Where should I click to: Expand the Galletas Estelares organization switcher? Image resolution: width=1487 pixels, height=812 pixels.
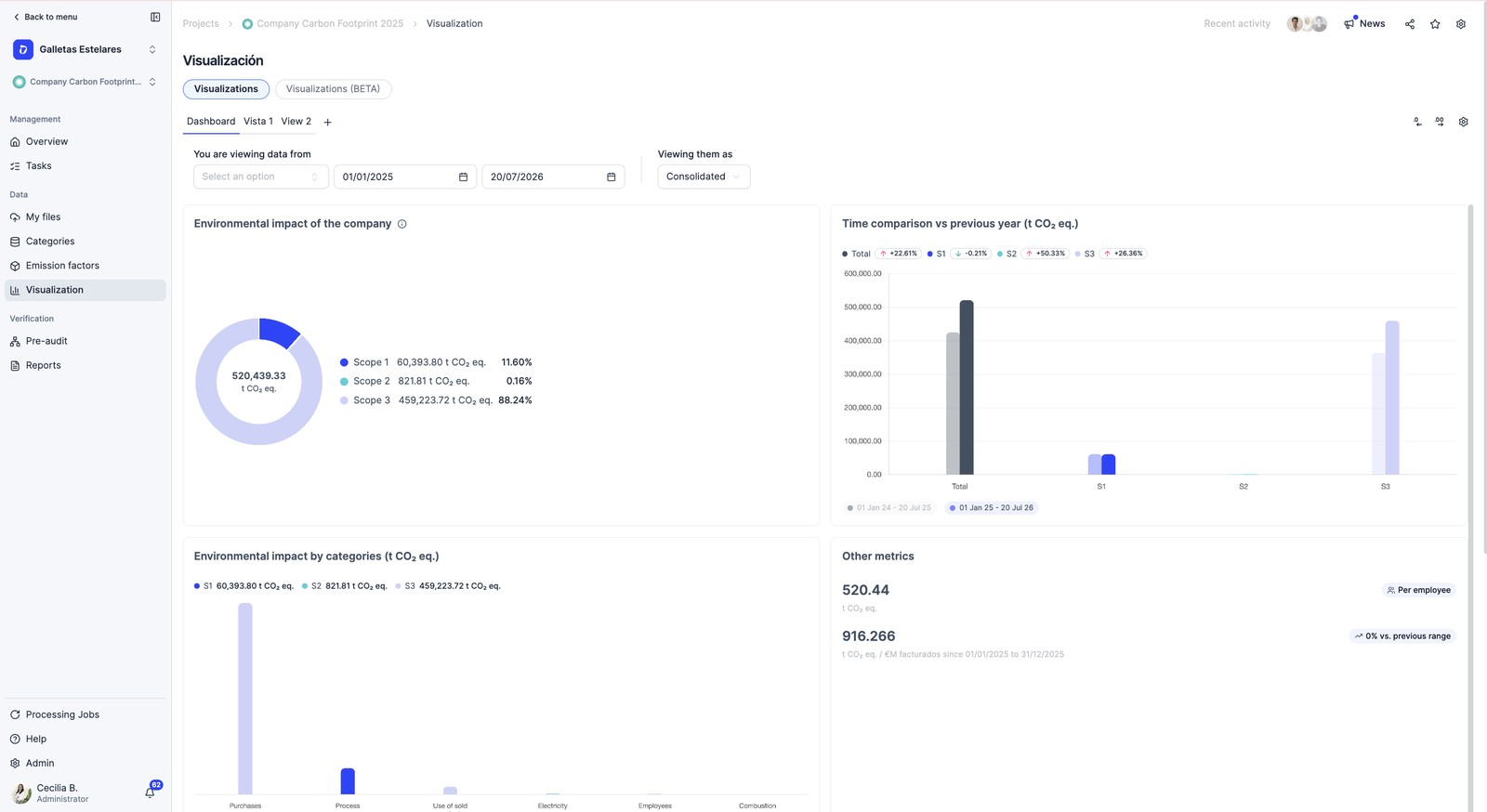(152, 49)
